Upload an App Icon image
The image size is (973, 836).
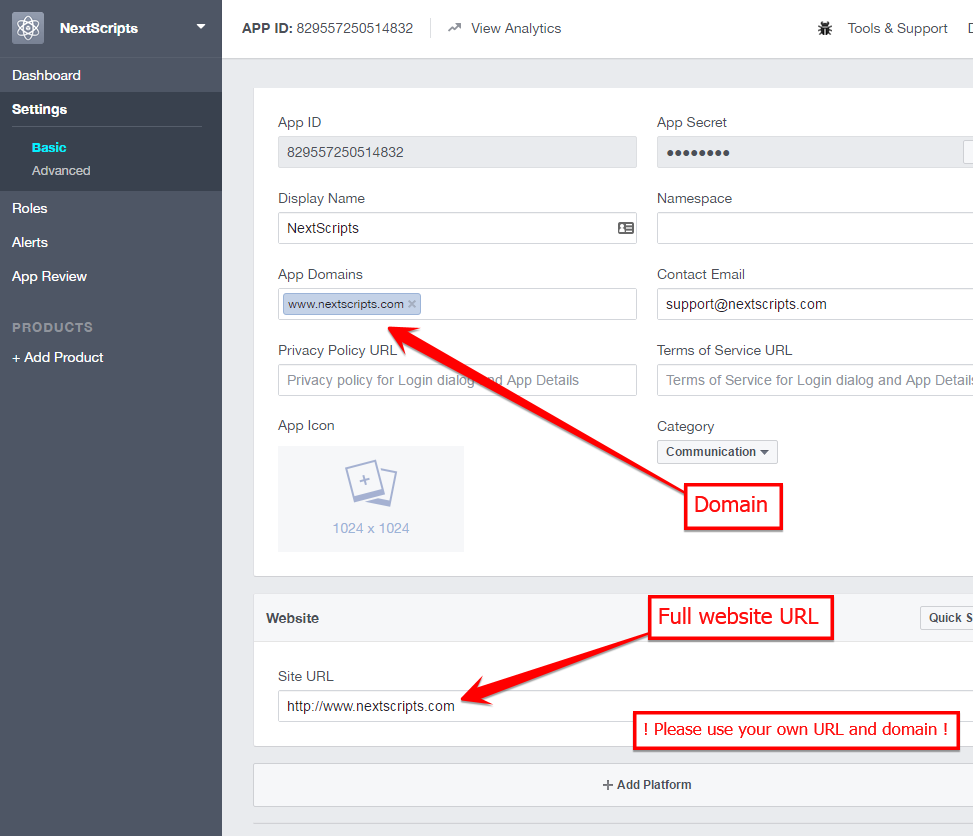pos(370,498)
